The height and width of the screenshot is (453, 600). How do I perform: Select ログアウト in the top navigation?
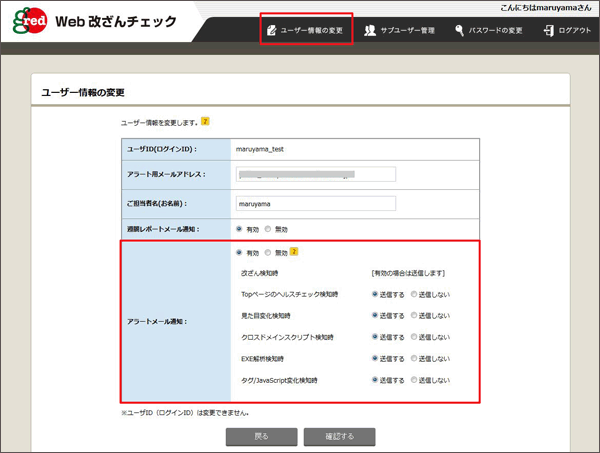[574, 31]
